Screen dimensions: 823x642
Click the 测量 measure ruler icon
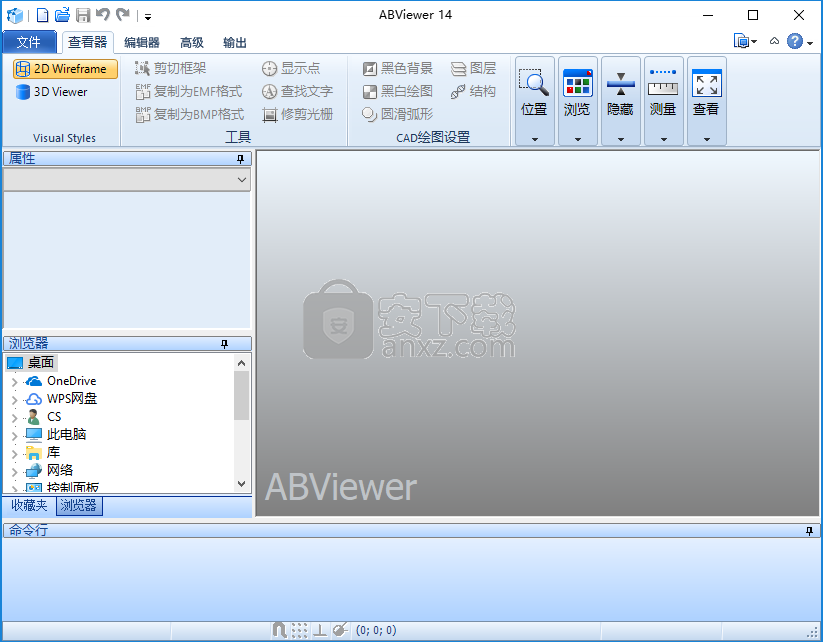click(663, 83)
